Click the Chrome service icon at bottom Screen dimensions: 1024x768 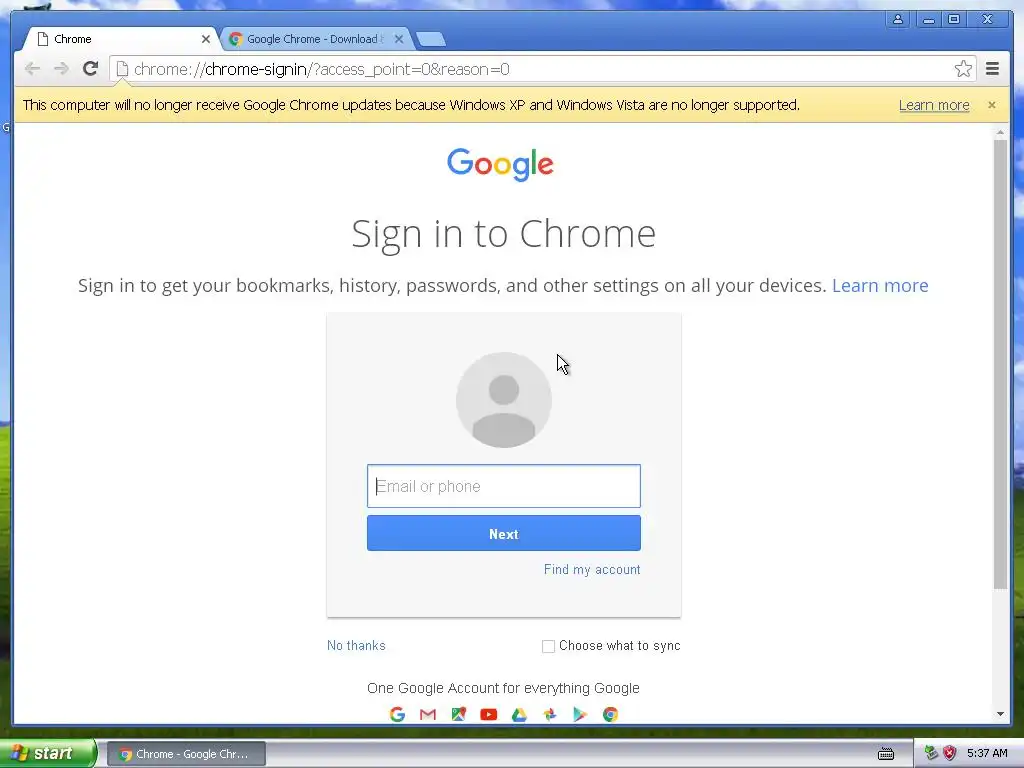pos(611,714)
